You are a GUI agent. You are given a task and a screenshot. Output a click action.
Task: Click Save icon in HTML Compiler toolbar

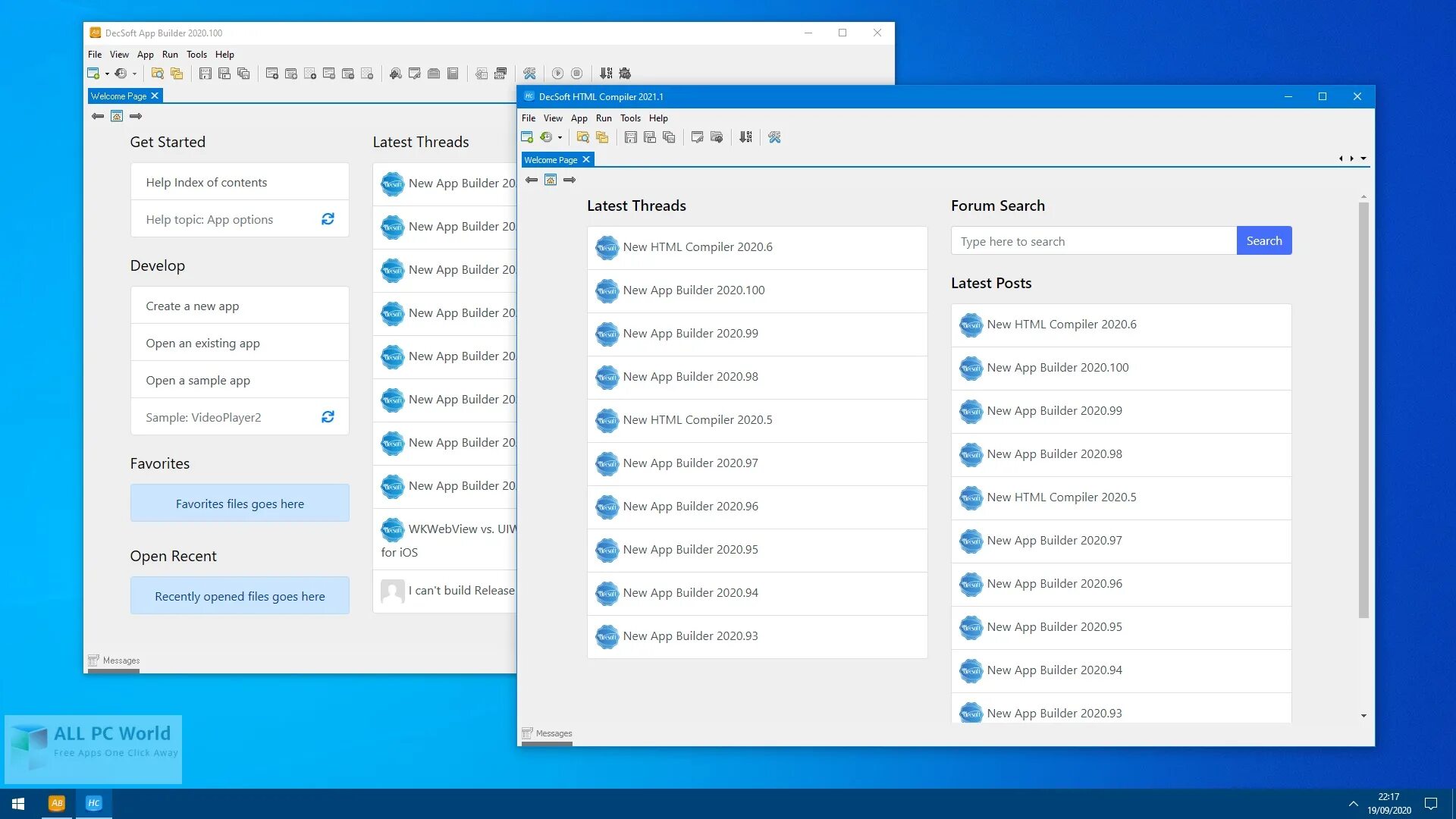pyautogui.click(x=631, y=137)
